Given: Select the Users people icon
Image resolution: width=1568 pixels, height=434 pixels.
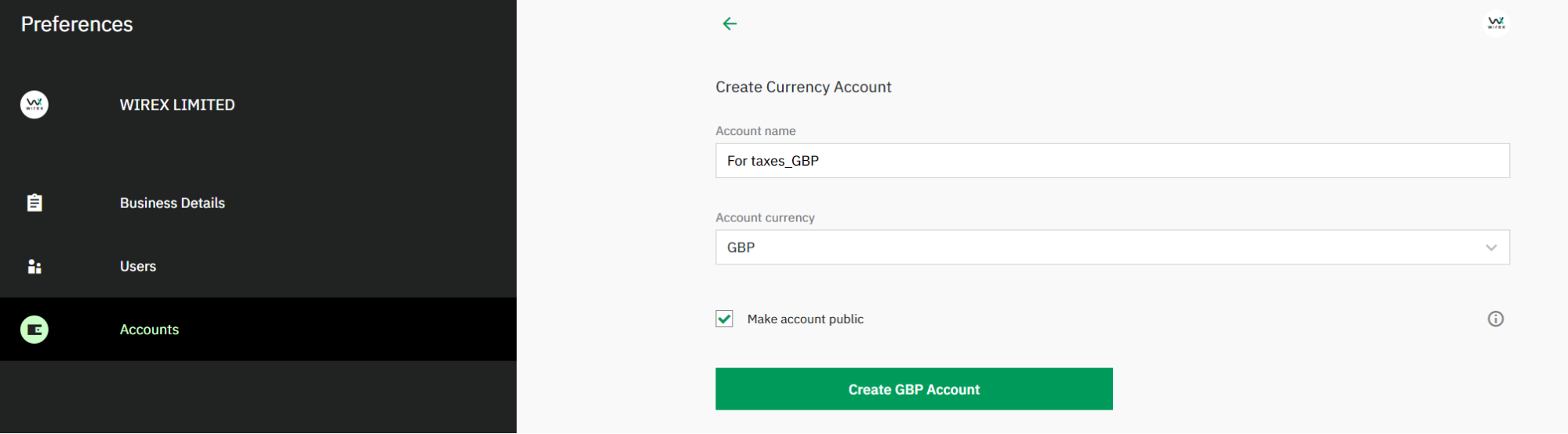Looking at the screenshot, I should tap(35, 267).
